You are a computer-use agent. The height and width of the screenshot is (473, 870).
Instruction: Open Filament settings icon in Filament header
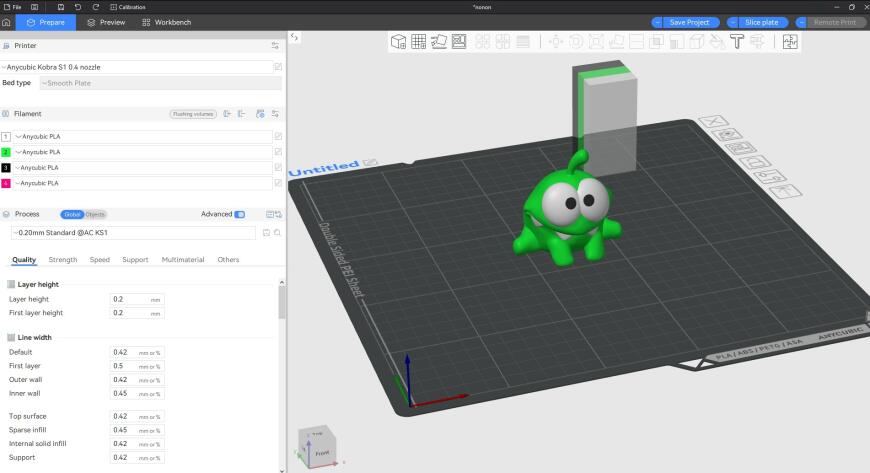tap(275, 114)
